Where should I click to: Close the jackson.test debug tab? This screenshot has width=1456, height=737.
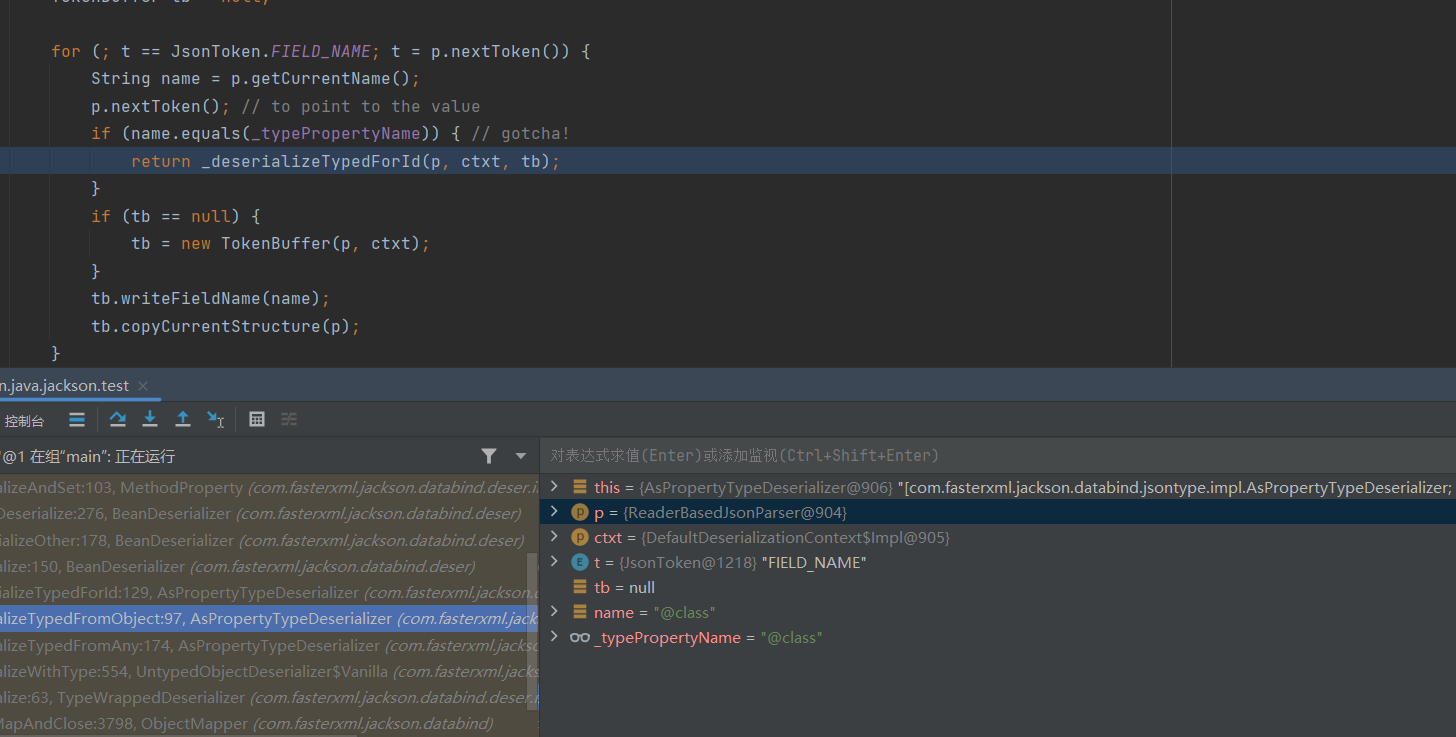click(x=143, y=385)
